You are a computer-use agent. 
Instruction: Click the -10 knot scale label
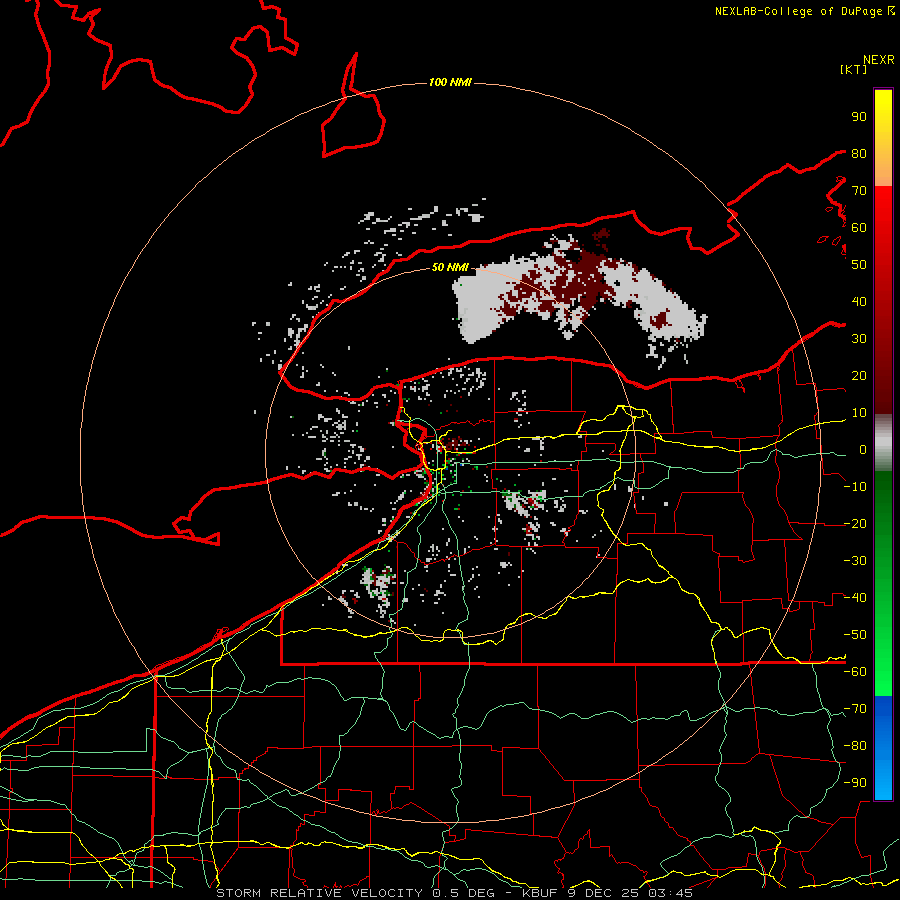[855, 487]
